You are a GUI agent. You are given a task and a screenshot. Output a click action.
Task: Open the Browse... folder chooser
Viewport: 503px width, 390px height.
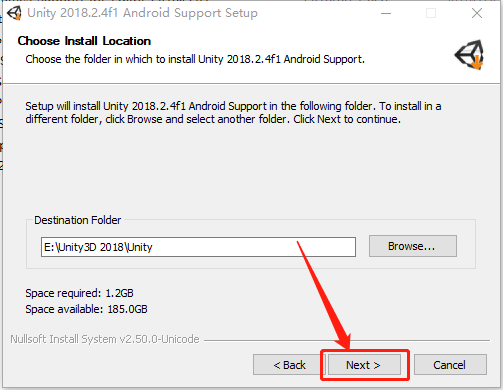413,246
